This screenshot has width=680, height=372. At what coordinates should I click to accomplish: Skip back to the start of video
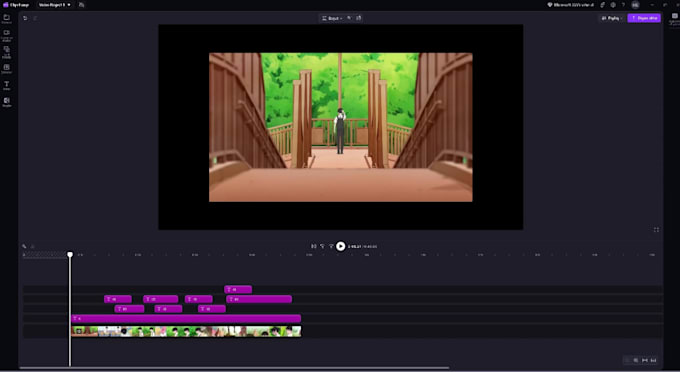(314, 246)
